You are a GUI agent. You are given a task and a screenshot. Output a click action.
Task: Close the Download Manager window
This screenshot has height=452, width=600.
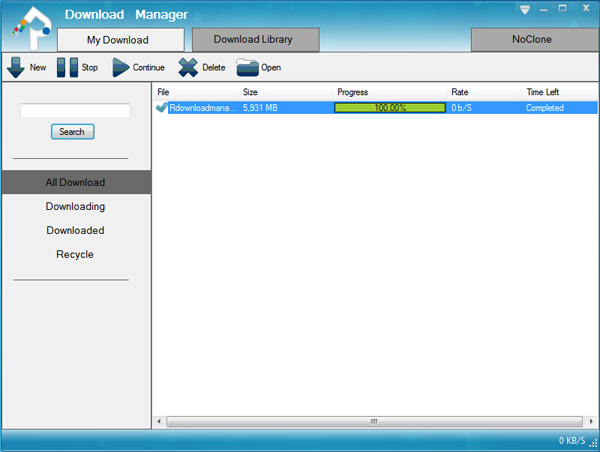tap(586, 8)
